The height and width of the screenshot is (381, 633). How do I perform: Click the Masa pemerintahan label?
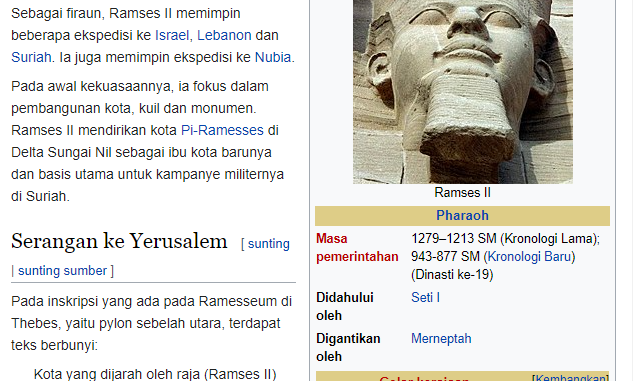(x=357, y=247)
